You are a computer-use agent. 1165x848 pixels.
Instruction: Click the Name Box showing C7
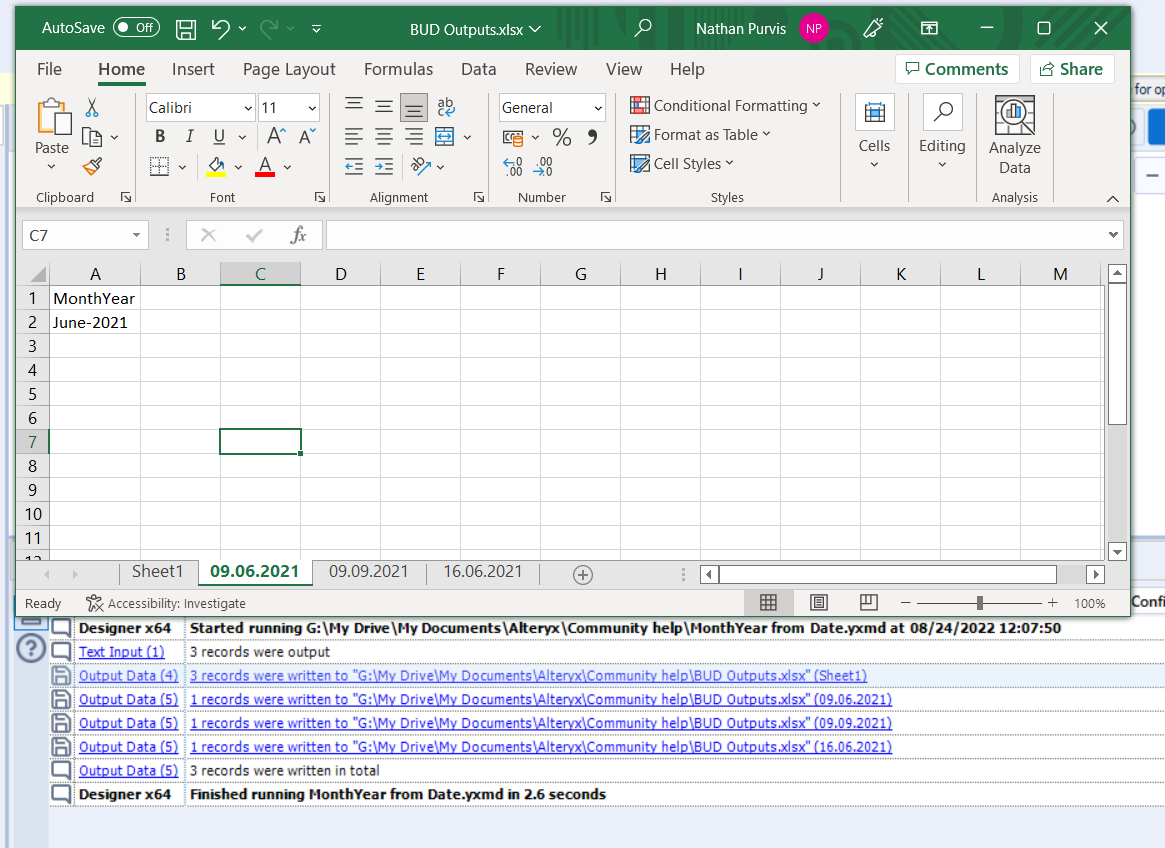[77, 234]
